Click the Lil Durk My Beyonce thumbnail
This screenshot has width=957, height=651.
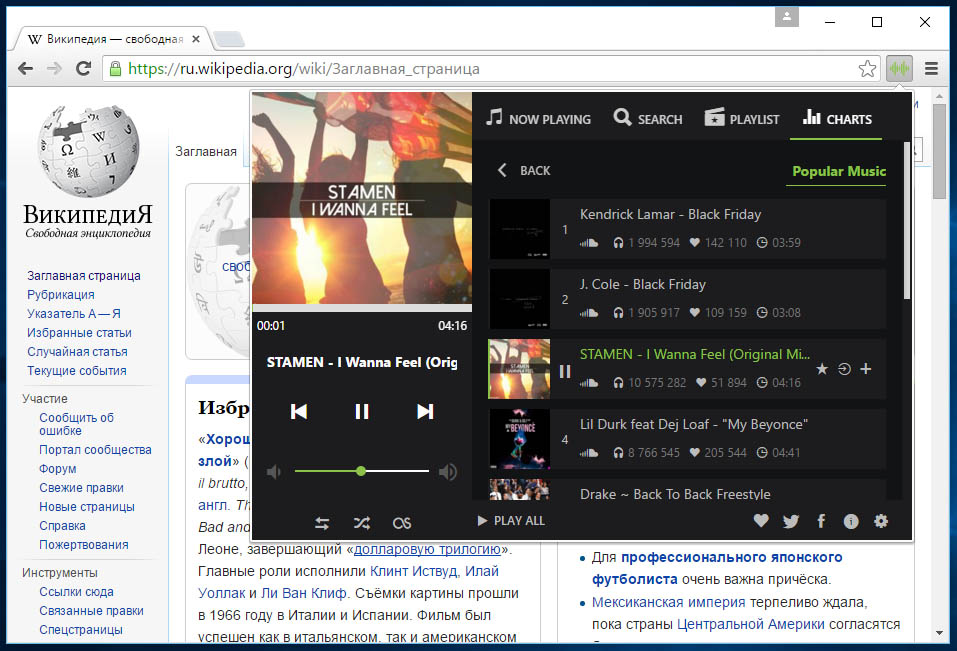519,439
